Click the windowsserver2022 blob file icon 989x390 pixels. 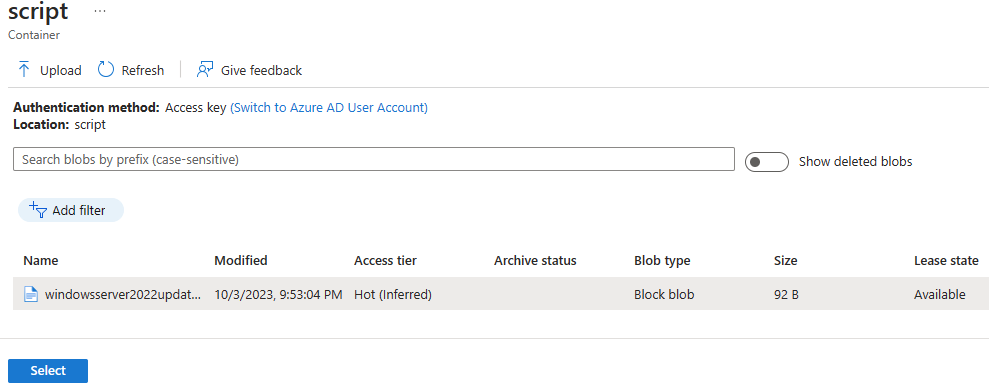point(31,294)
